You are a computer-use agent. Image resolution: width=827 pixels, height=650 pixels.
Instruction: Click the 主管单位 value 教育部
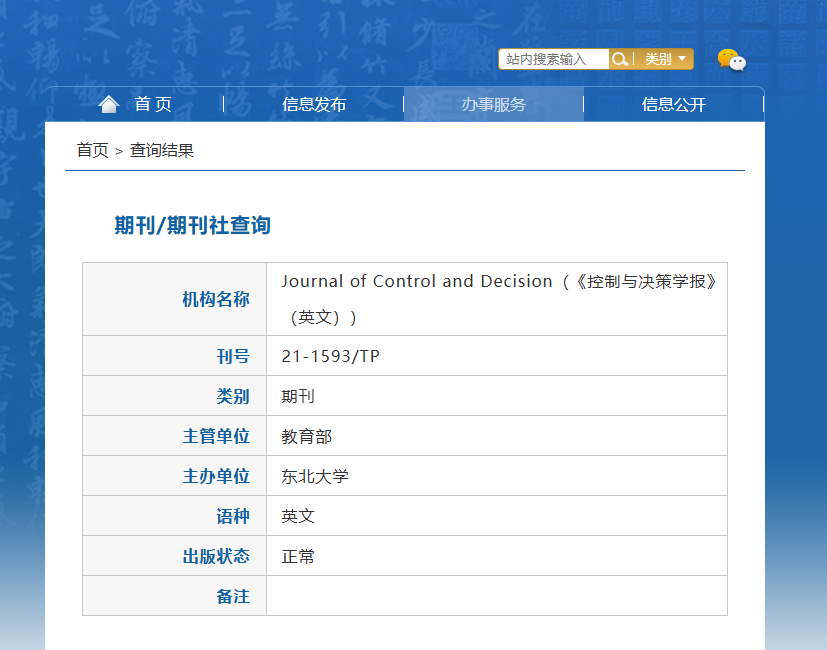(x=306, y=436)
